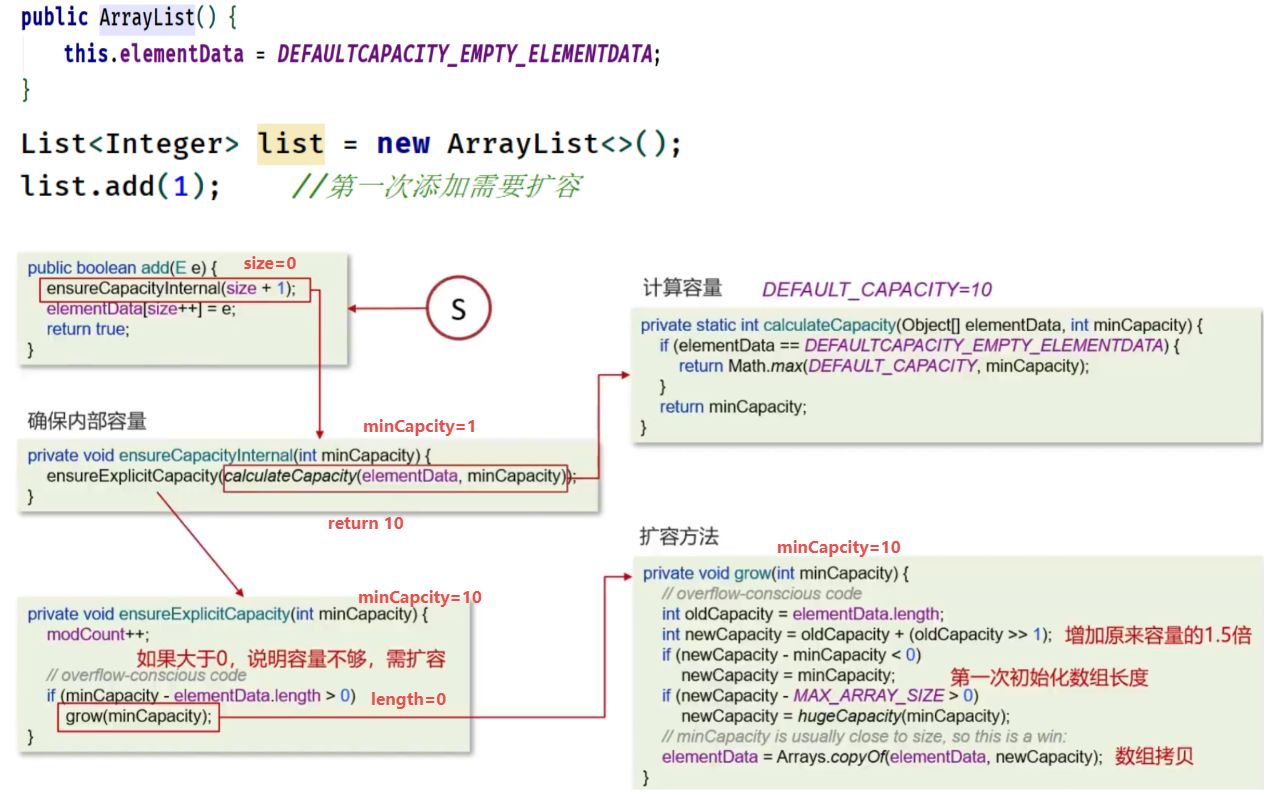Click the red-boxed calculateCapacity call
The image size is (1275, 795).
[395, 477]
